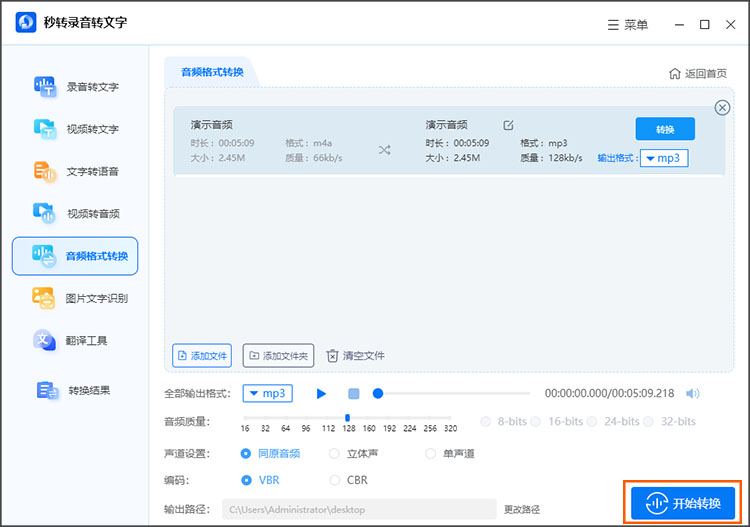Click the 翻译工具 icon

point(44,340)
